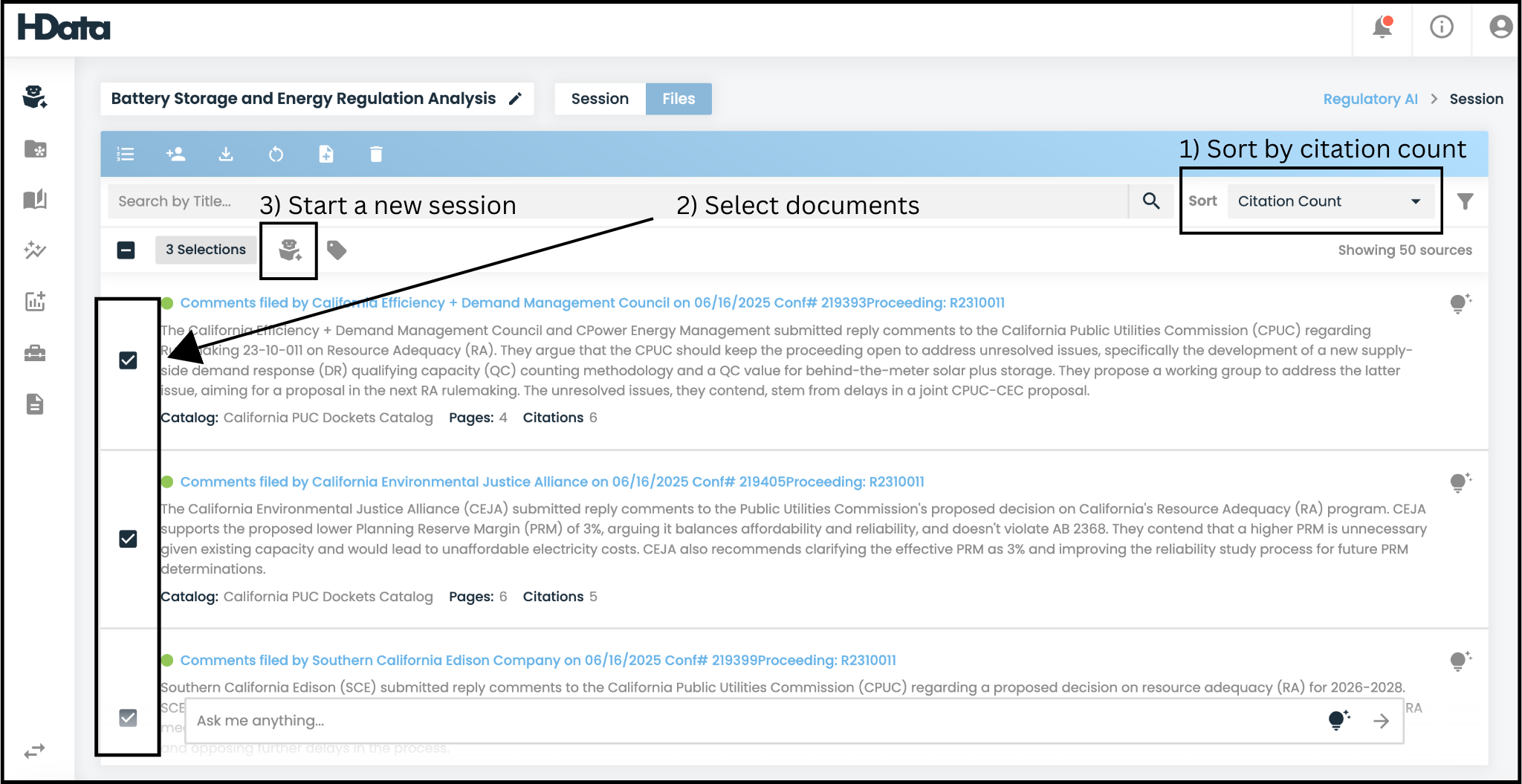
Task: Click the session title text
Action: pyautogui.click(x=303, y=99)
